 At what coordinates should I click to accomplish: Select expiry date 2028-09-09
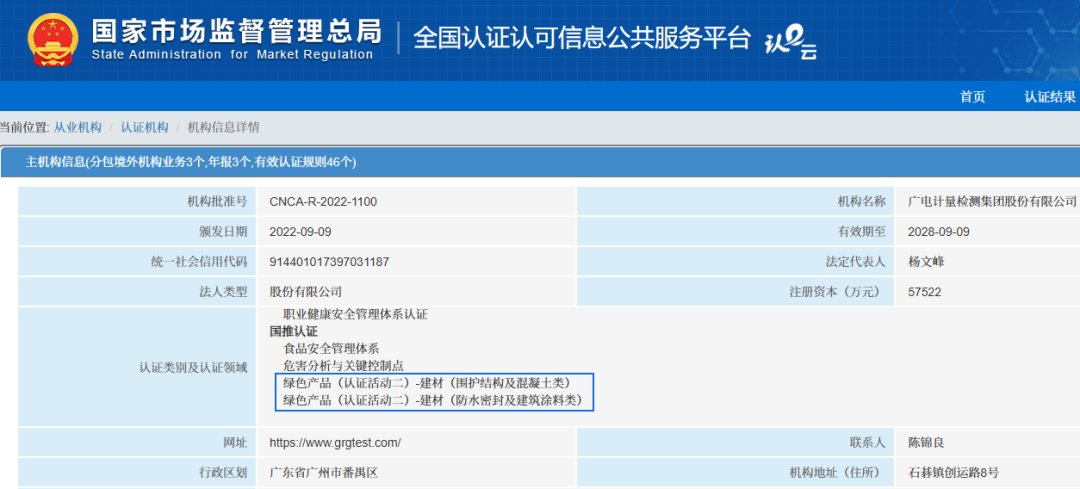939,231
